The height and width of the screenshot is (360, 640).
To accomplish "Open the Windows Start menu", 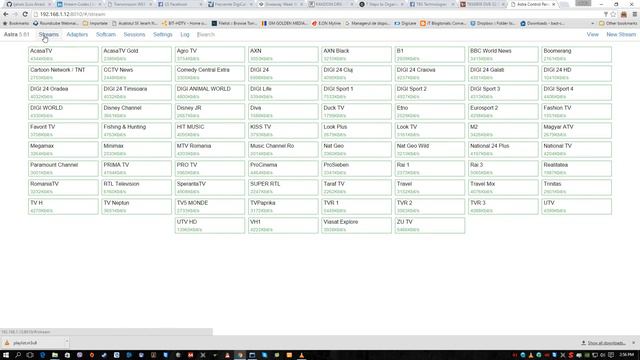I will pos(6,355).
